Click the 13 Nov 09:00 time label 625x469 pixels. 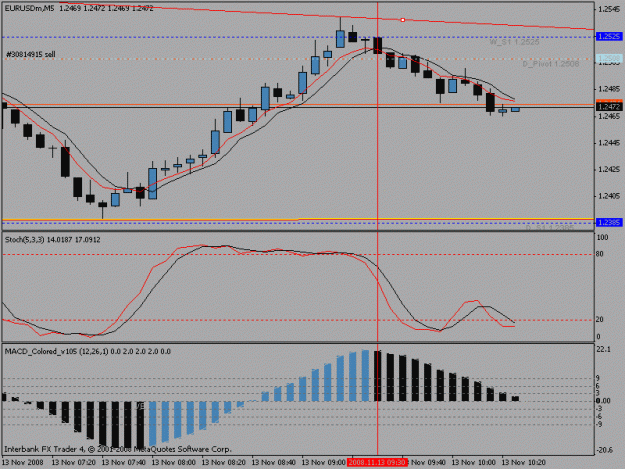pyautogui.click(x=324, y=463)
